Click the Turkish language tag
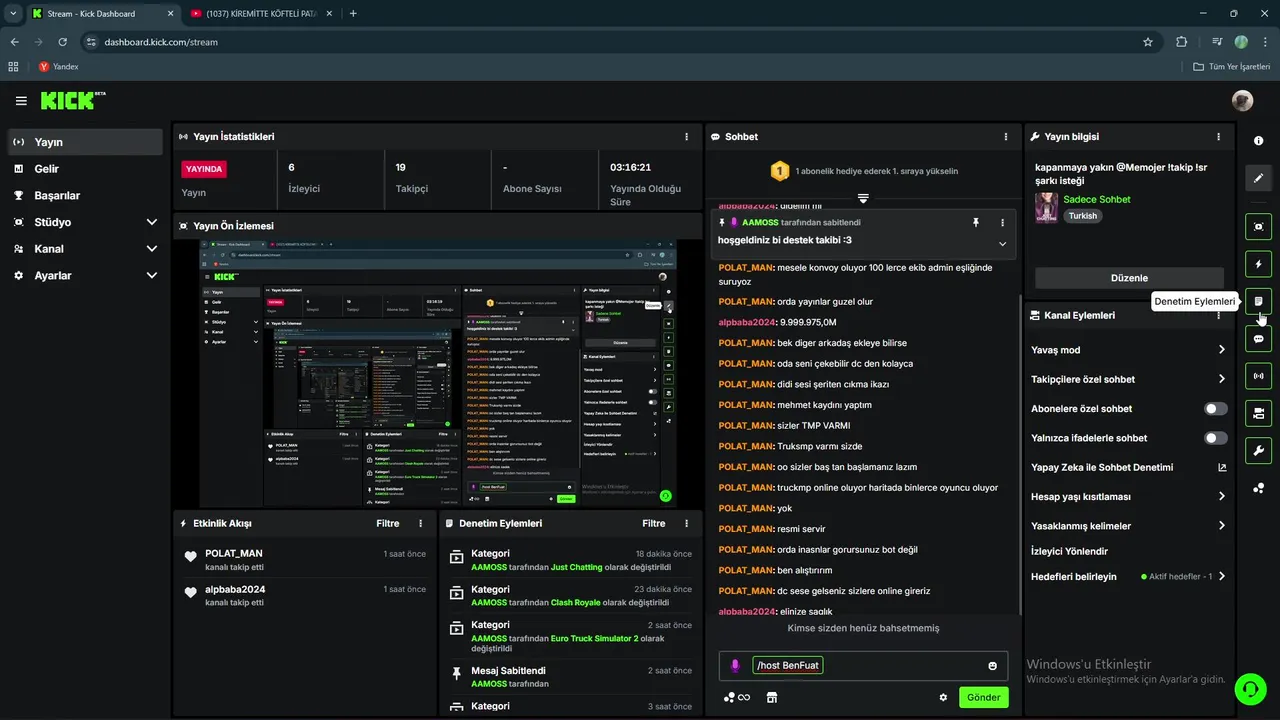Screen dimensions: 1280x720 [1083, 215]
